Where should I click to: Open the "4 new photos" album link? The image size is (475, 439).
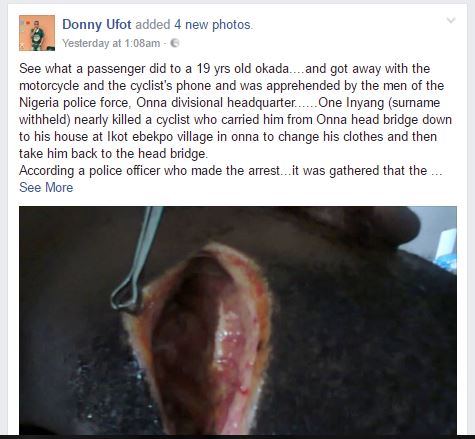pos(213,24)
